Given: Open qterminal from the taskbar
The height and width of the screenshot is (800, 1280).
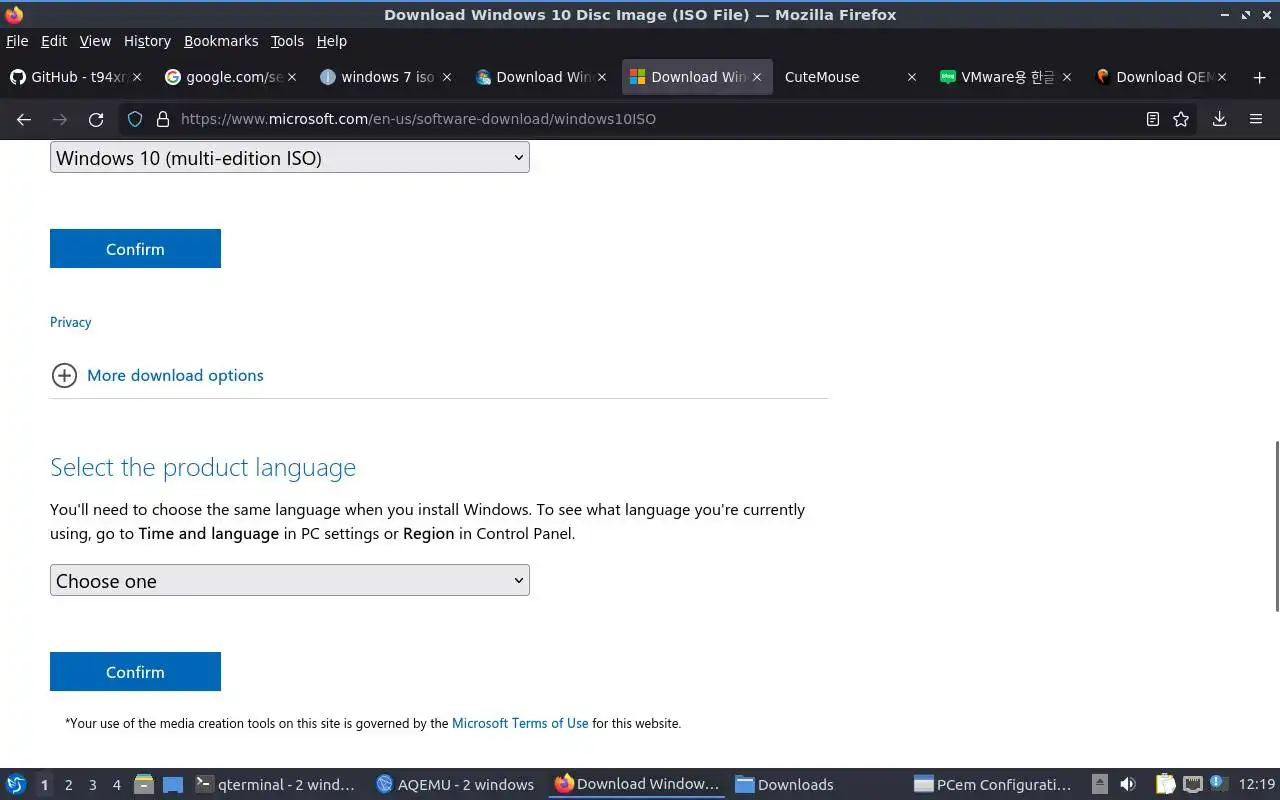Looking at the screenshot, I should [277, 785].
